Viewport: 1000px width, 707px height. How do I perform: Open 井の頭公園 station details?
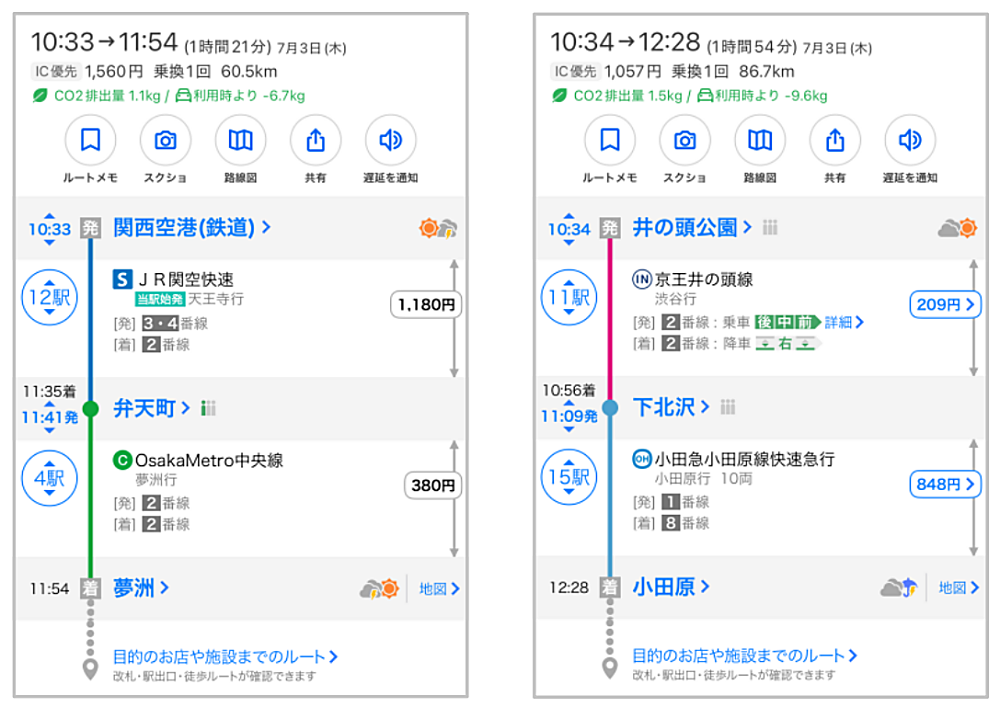click(x=692, y=227)
